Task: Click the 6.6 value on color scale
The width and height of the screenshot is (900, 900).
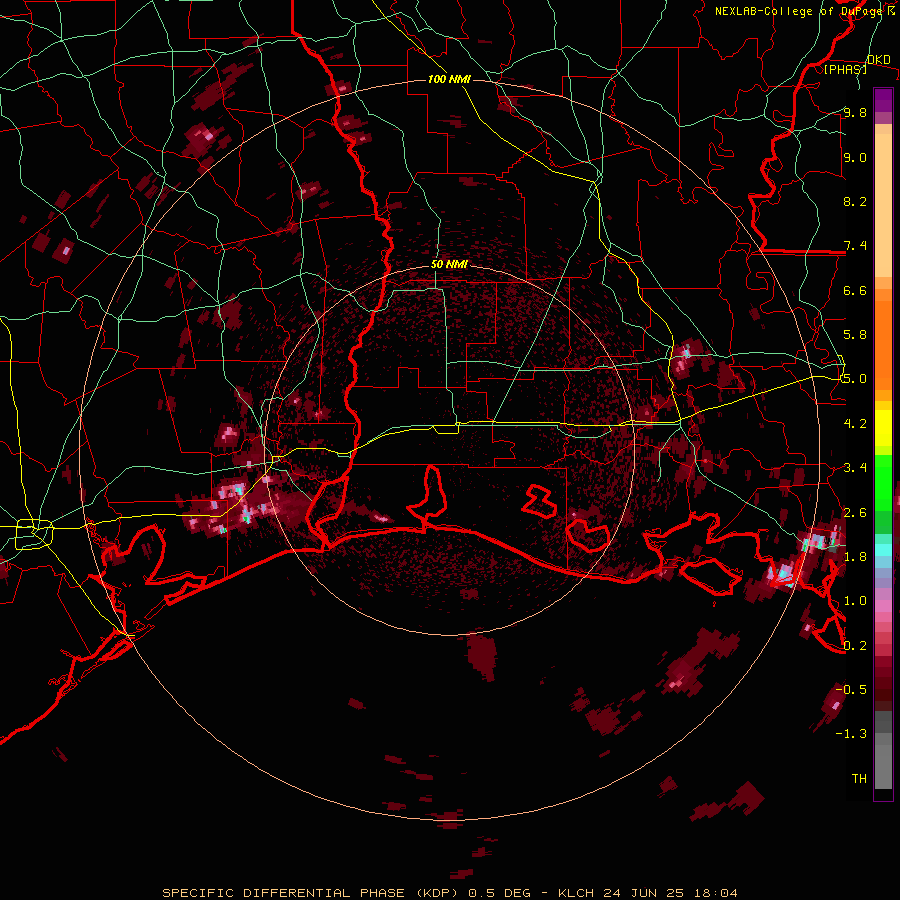Action: coord(855,290)
